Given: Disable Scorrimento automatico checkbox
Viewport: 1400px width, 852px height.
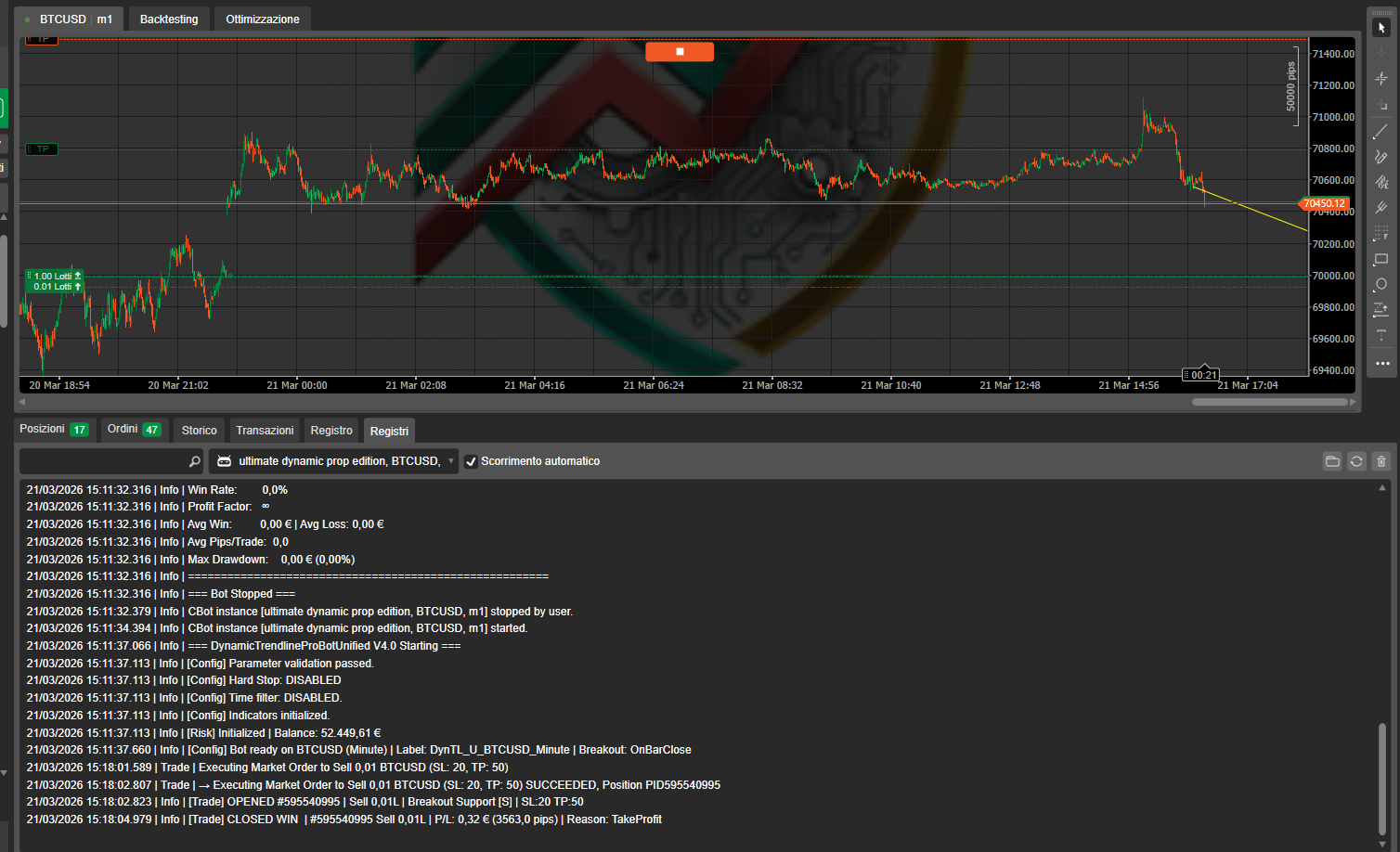Looking at the screenshot, I should 472,460.
